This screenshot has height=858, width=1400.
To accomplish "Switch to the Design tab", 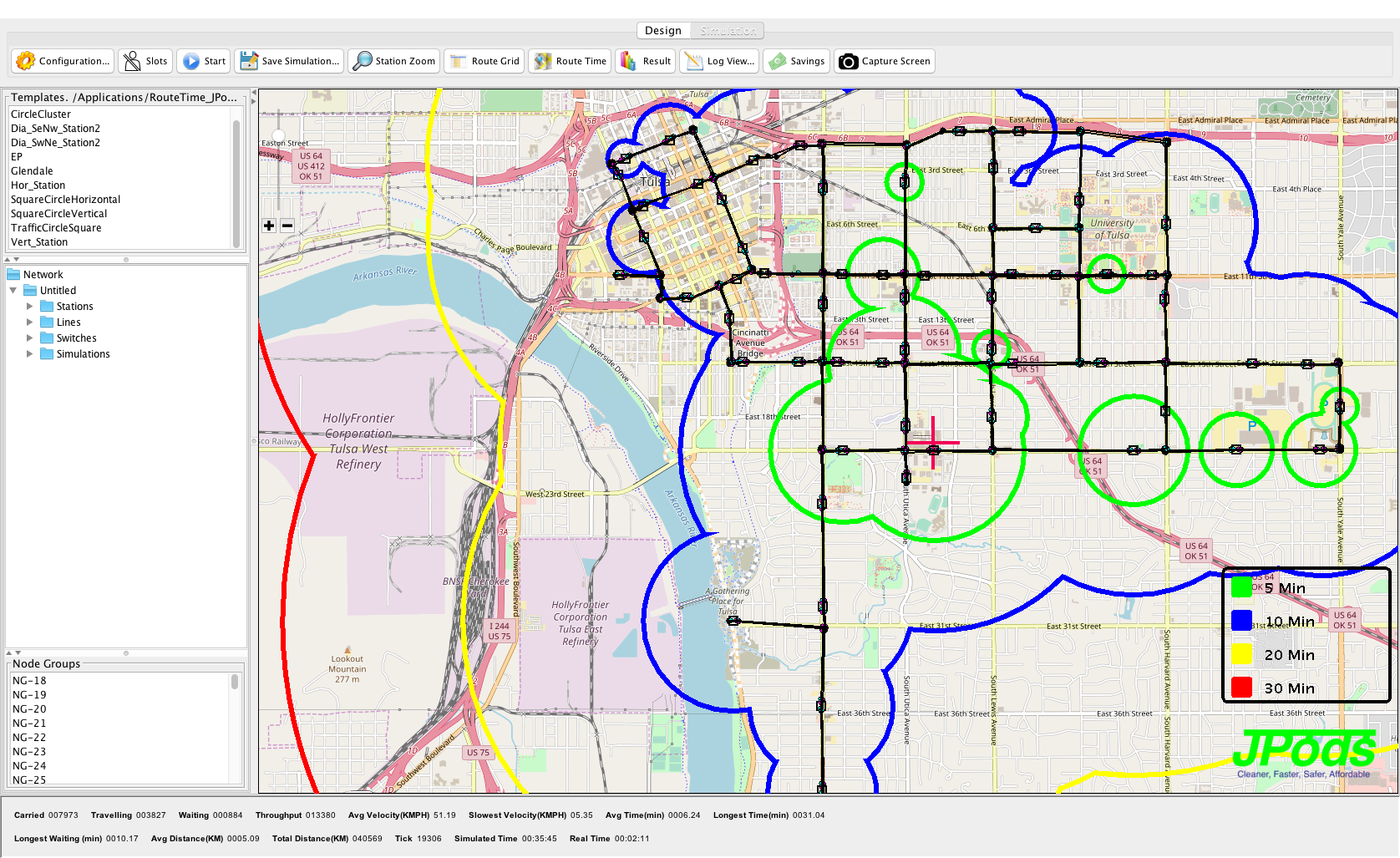I will (x=663, y=31).
